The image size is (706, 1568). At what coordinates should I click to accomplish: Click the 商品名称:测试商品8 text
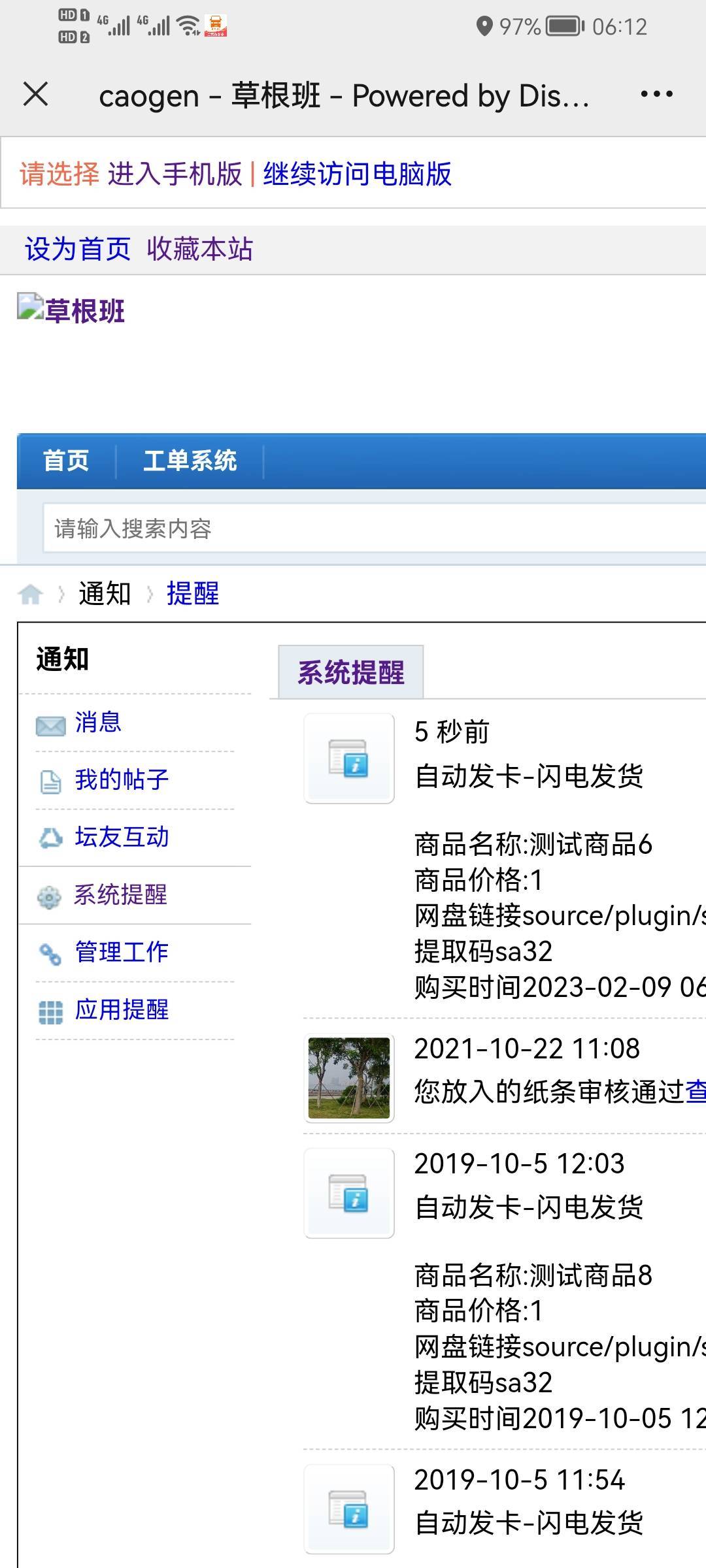point(533,1276)
